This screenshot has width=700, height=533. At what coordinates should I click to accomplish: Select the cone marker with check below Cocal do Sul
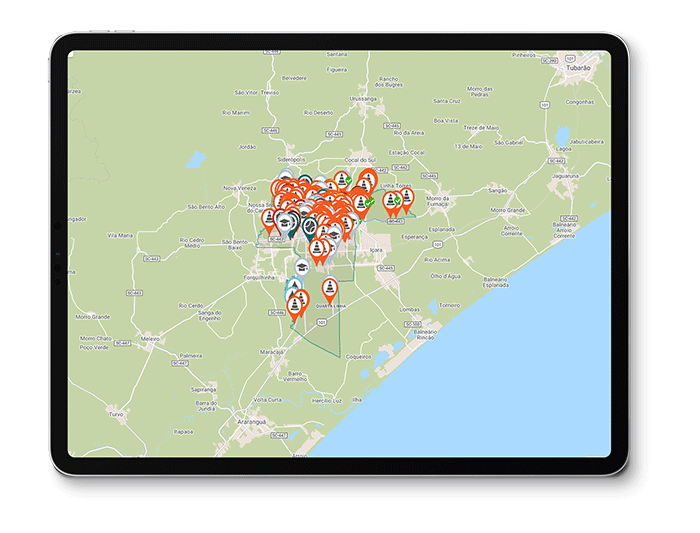coord(342,179)
